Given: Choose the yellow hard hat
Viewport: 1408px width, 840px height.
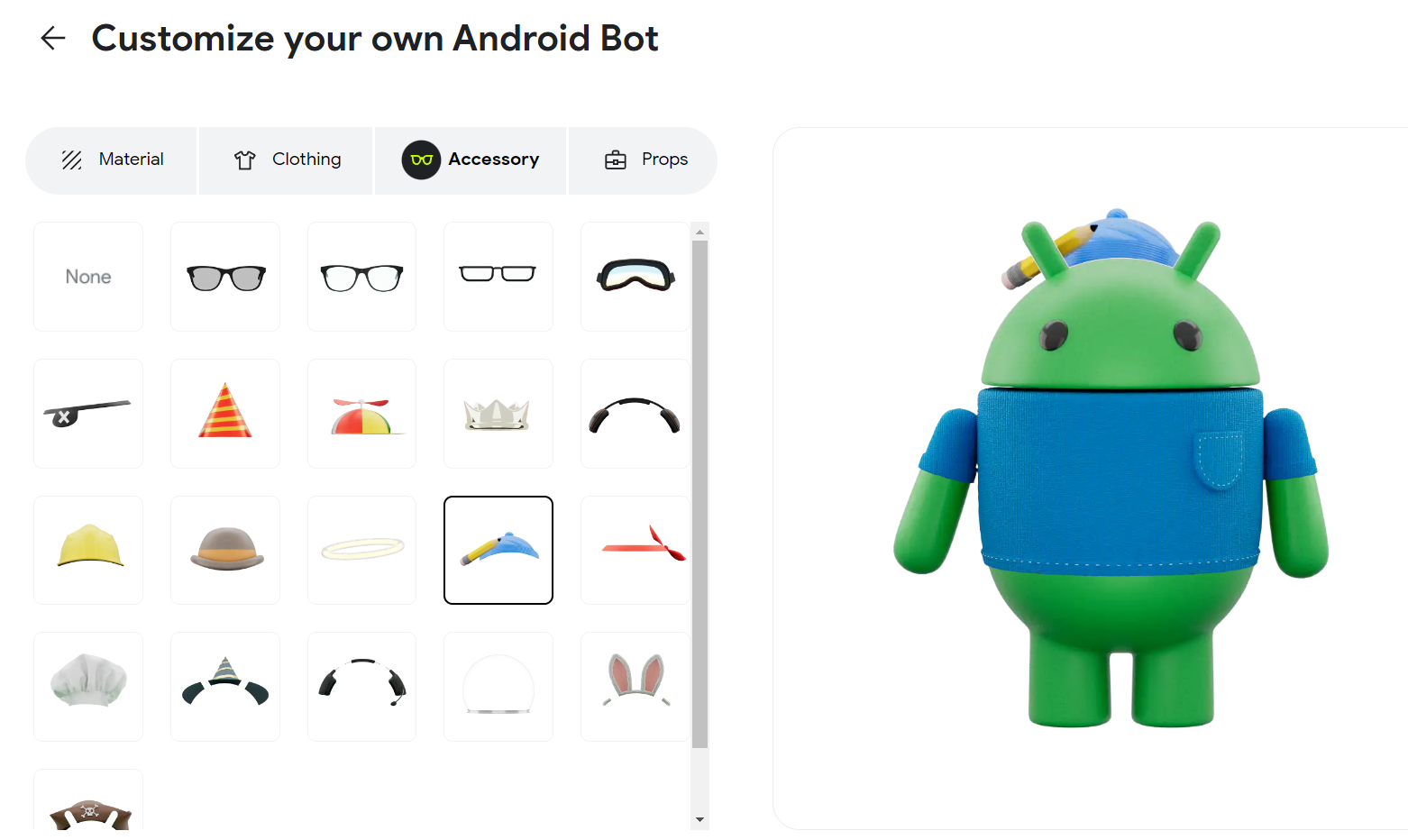Looking at the screenshot, I should 88,550.
